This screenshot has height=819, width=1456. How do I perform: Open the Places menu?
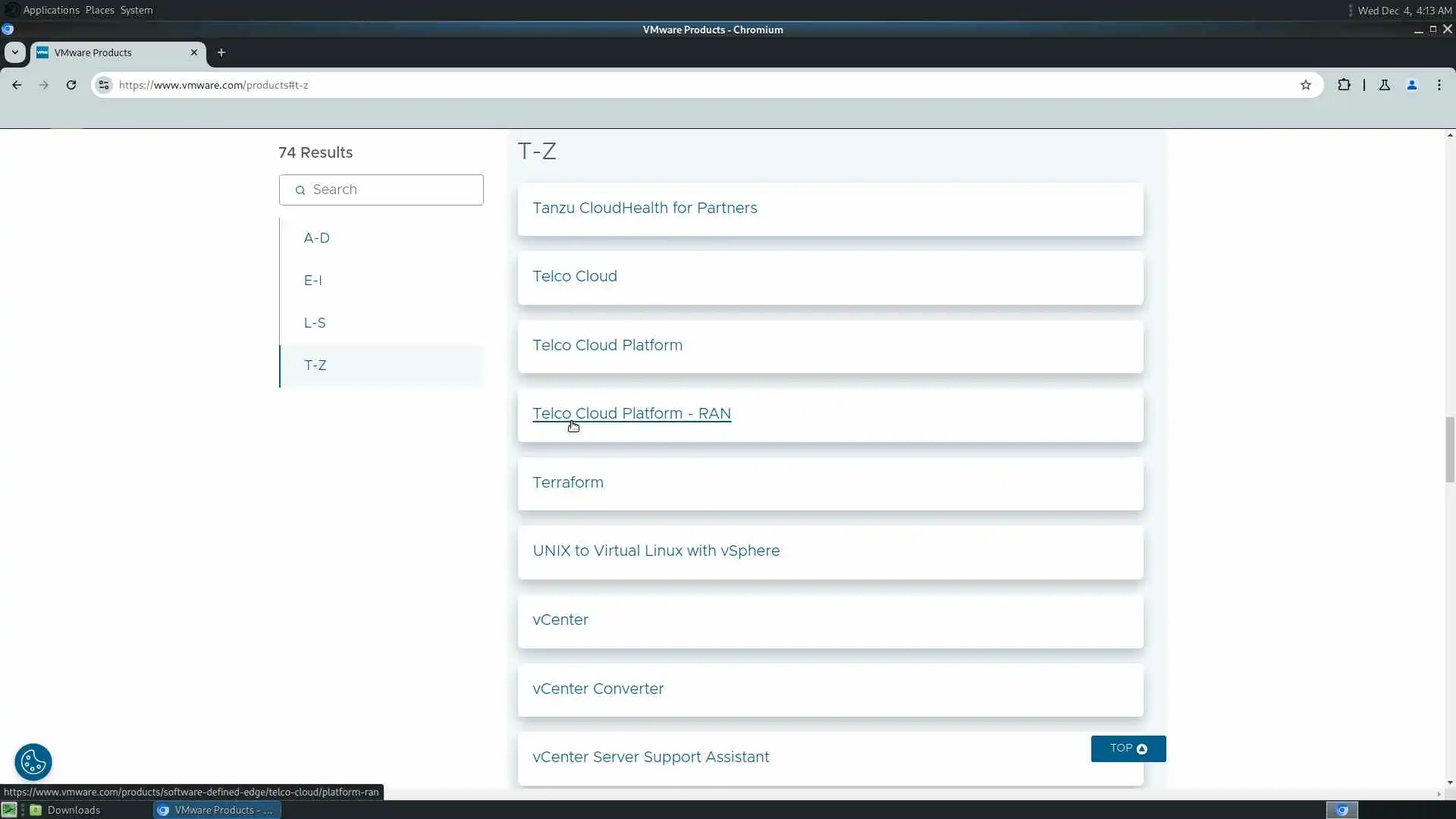99,10
